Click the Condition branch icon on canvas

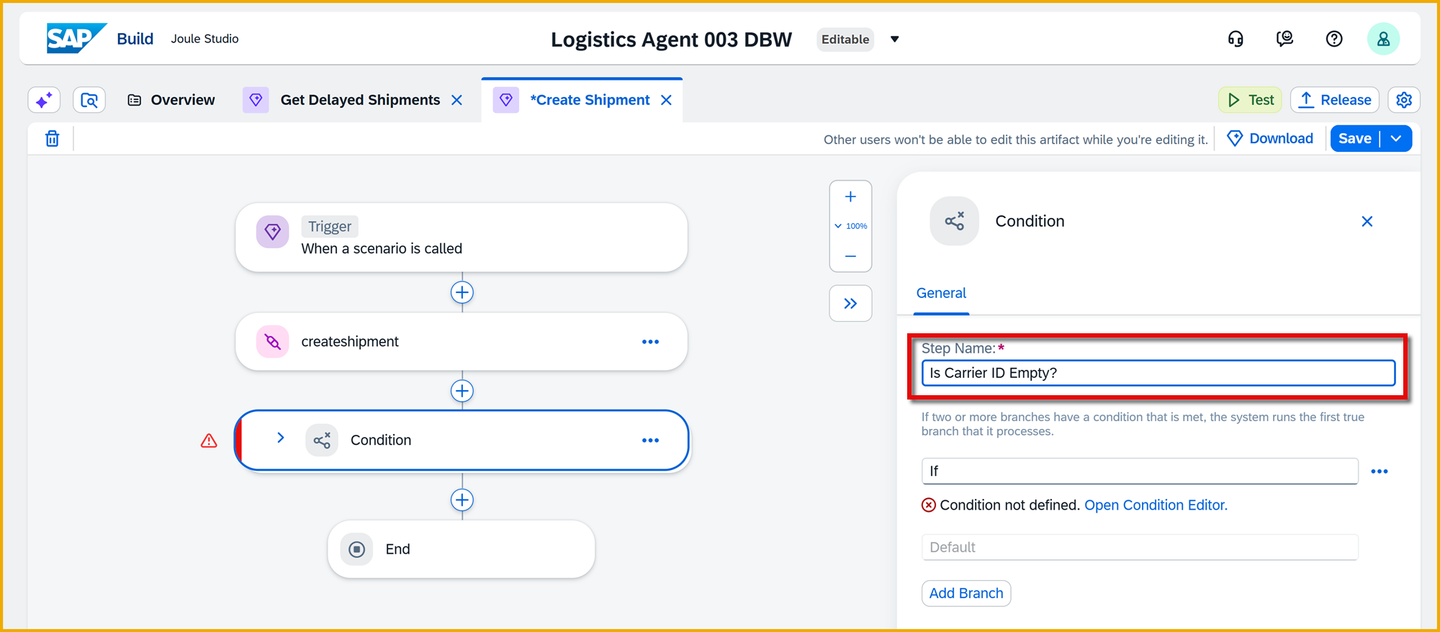click(322, 440)
